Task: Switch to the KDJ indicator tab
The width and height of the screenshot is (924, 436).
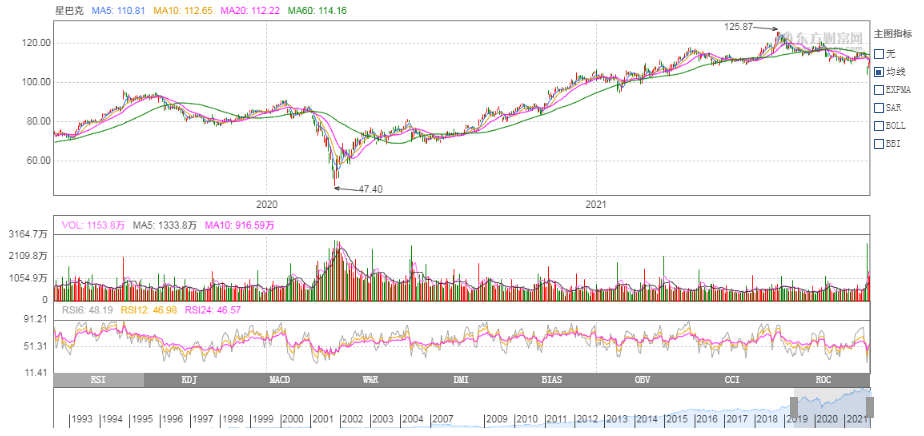Action: click(189, 380)
